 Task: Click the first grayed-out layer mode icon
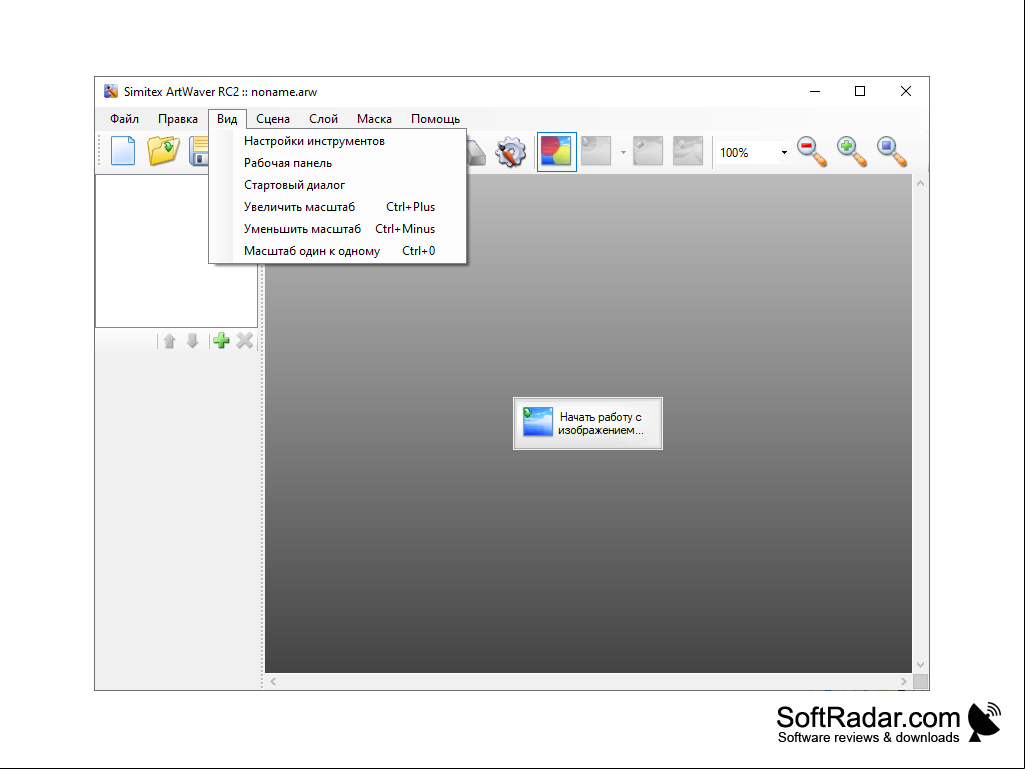(x=596, y=151)
